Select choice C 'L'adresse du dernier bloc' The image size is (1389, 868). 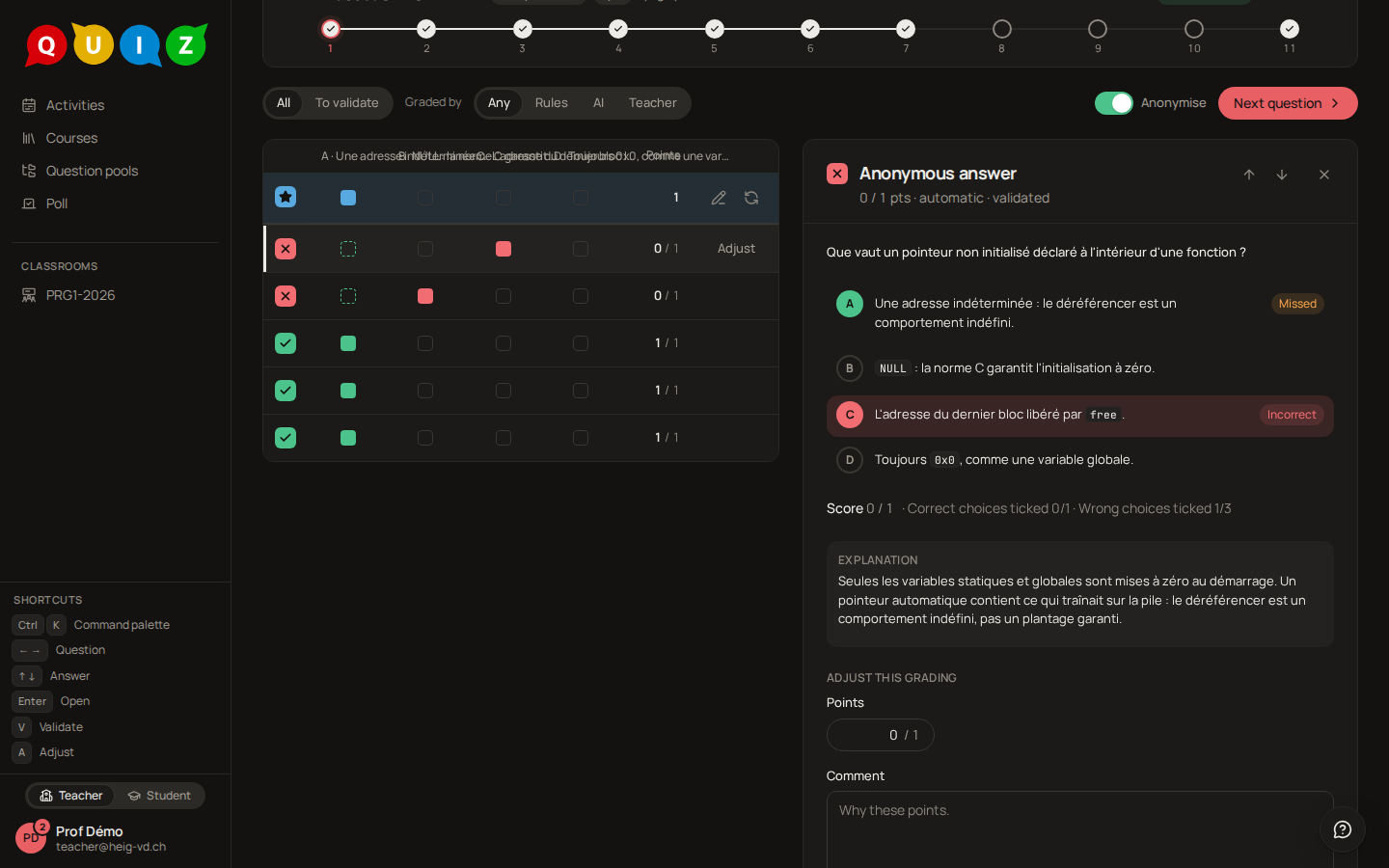coord(1080,416)
